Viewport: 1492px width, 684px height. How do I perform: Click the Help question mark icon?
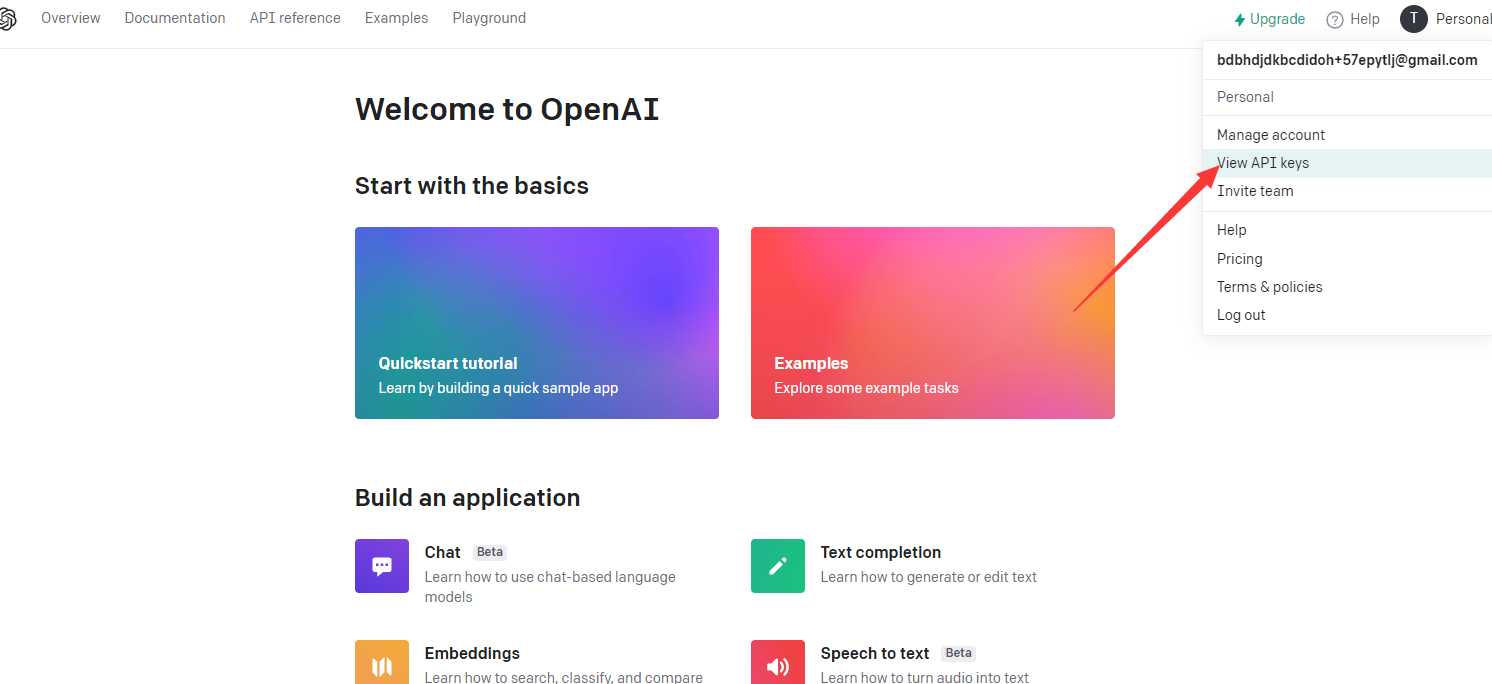1334,19
